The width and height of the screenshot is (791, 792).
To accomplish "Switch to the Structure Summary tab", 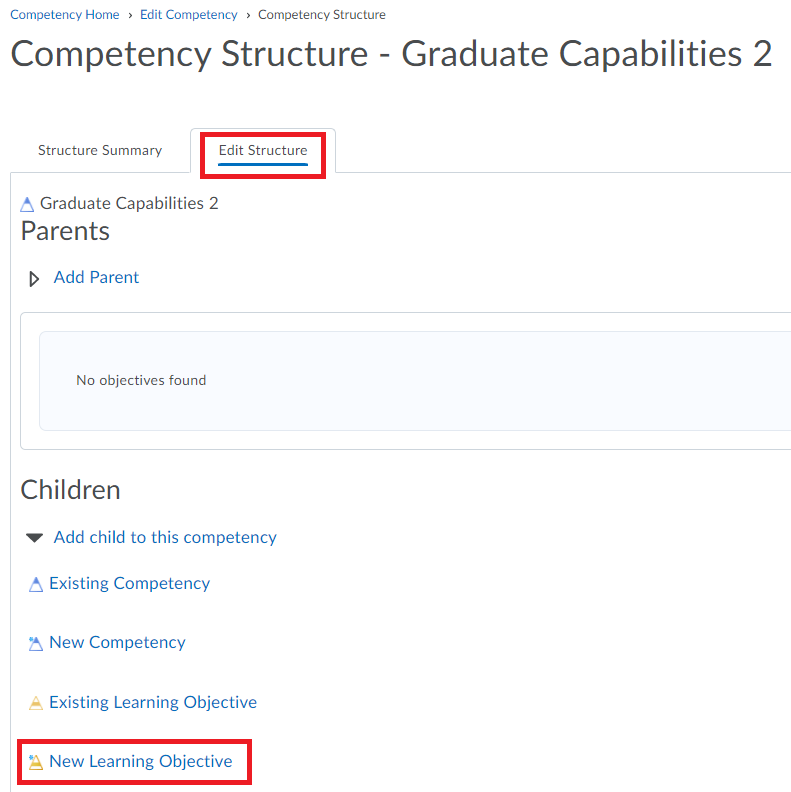I will (x=100, y=151).
